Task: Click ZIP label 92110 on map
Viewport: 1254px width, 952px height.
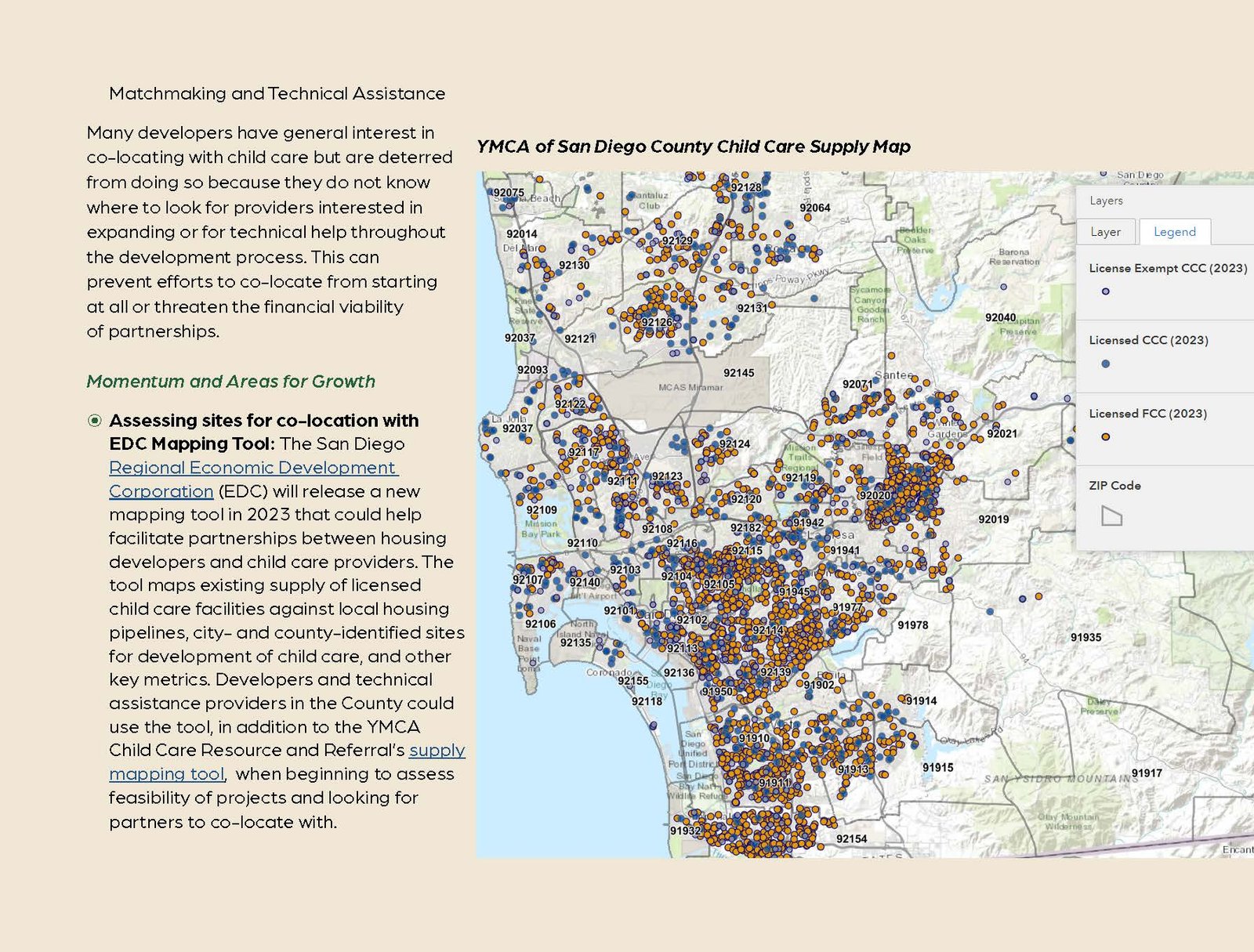Action: tap(582, 543)
